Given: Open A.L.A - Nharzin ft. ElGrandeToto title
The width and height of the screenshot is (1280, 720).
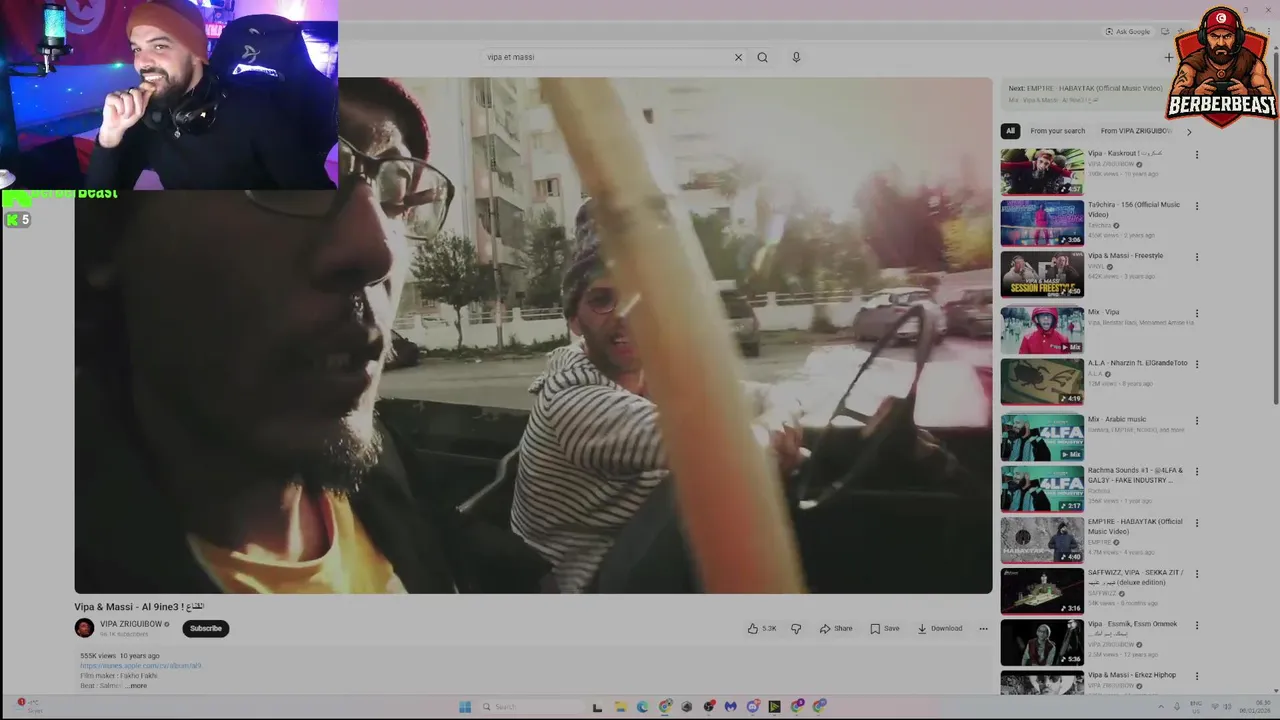Looking at the screenshot, I should point(1138,363).
